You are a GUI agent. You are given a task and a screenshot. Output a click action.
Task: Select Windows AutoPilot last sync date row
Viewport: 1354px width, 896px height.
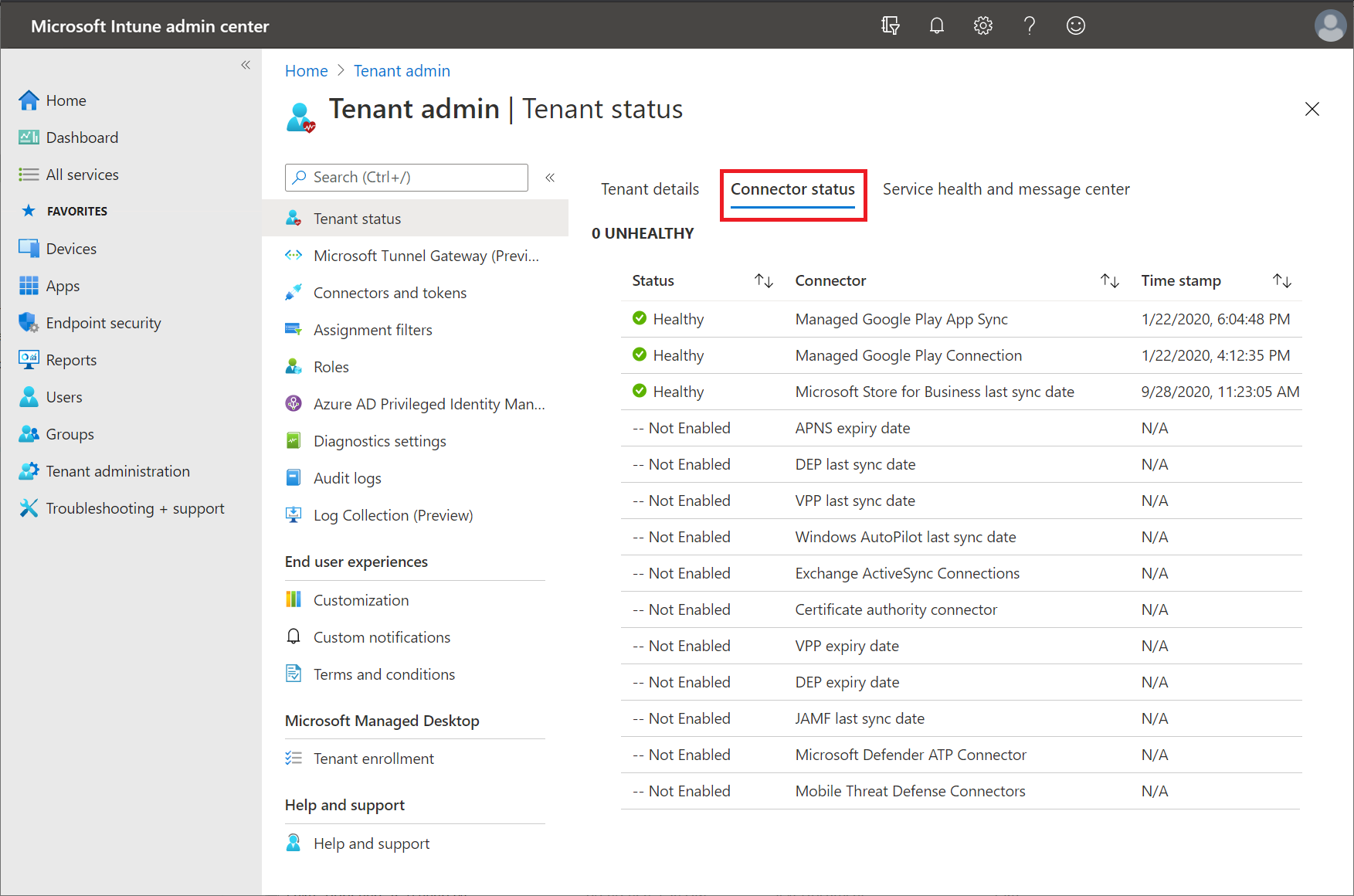click(x=962, y=537)
